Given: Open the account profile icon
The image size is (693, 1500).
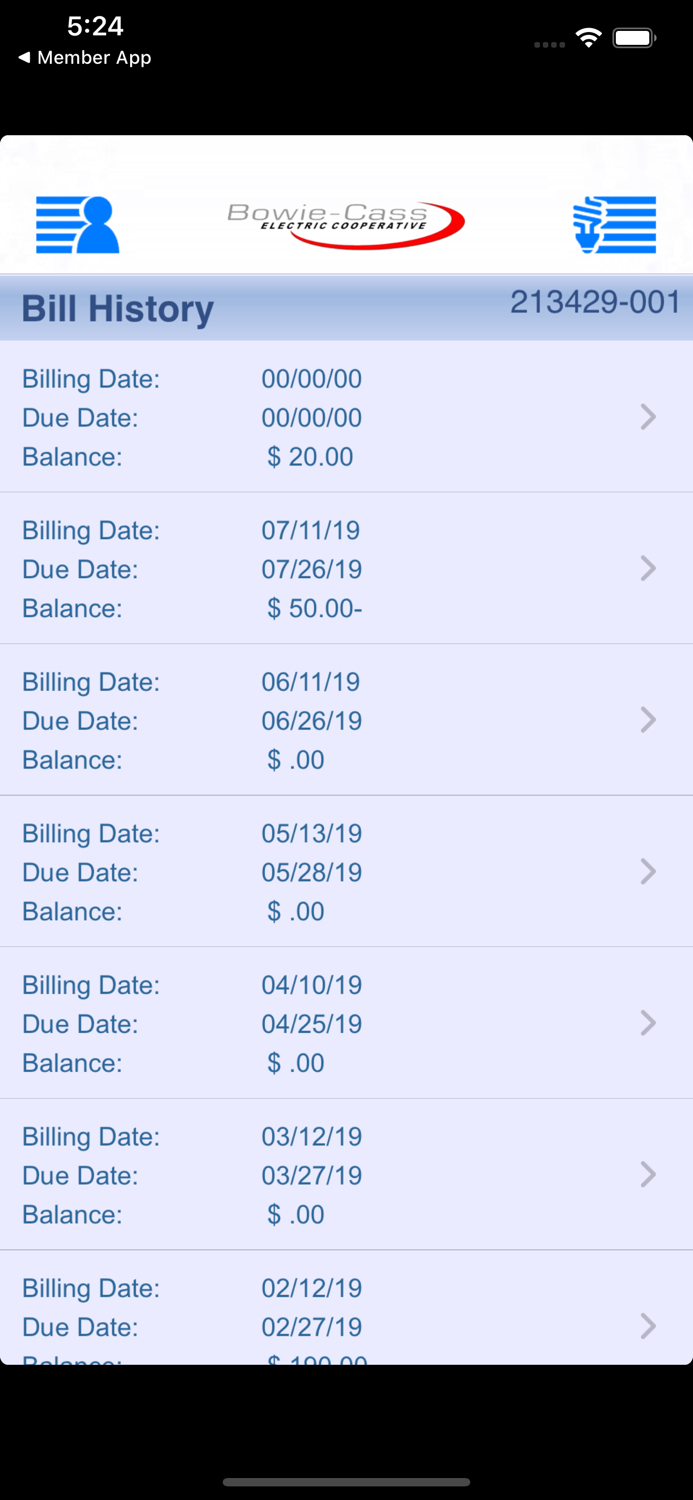Looking at the screenshot, I should (77, 224).
